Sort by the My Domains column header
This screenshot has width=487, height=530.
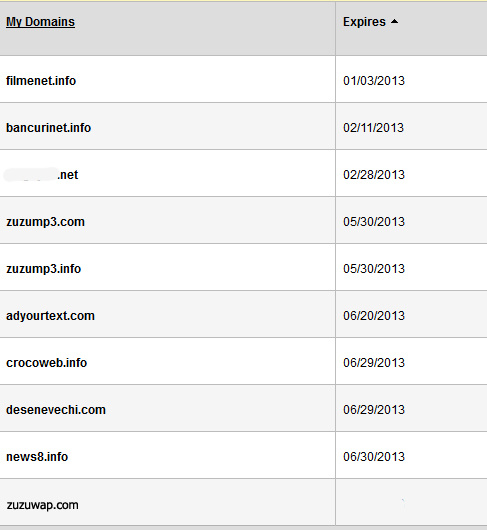(x=41, y=22)
